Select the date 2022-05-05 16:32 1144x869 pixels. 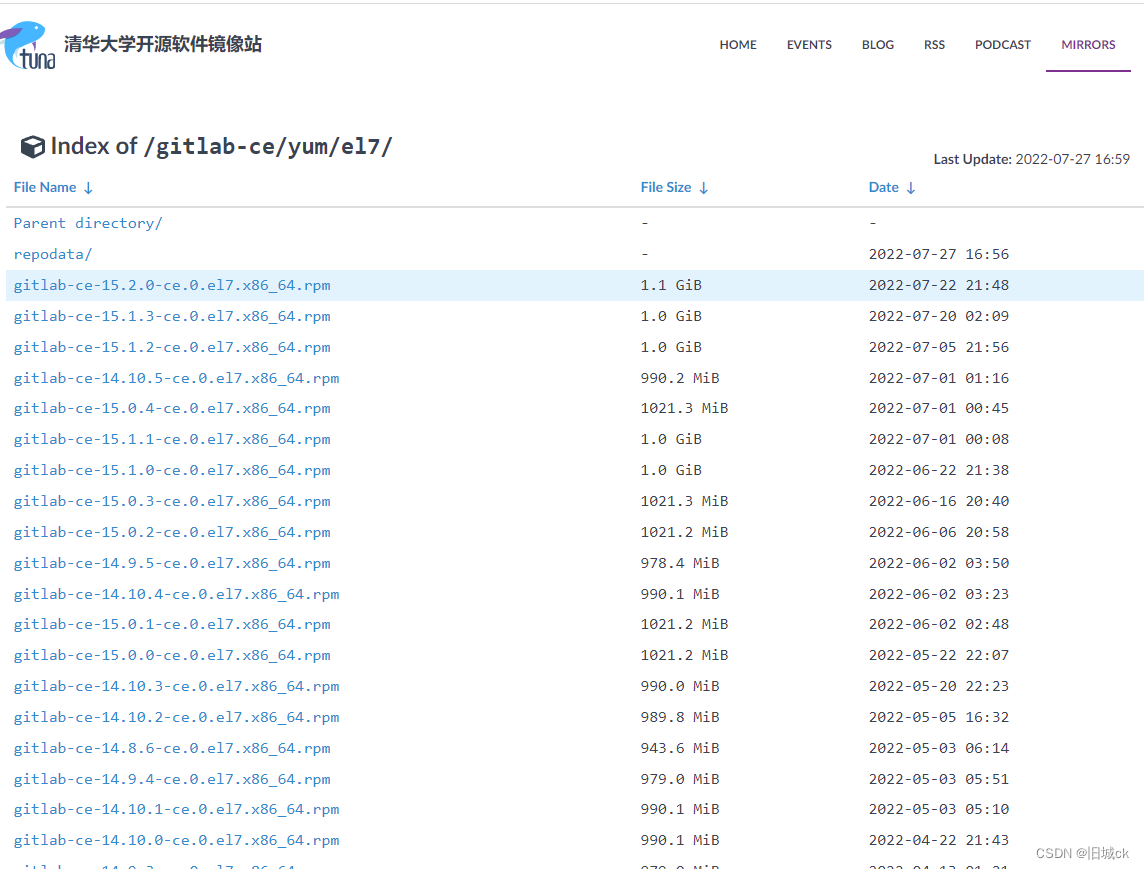pos(938,717)
